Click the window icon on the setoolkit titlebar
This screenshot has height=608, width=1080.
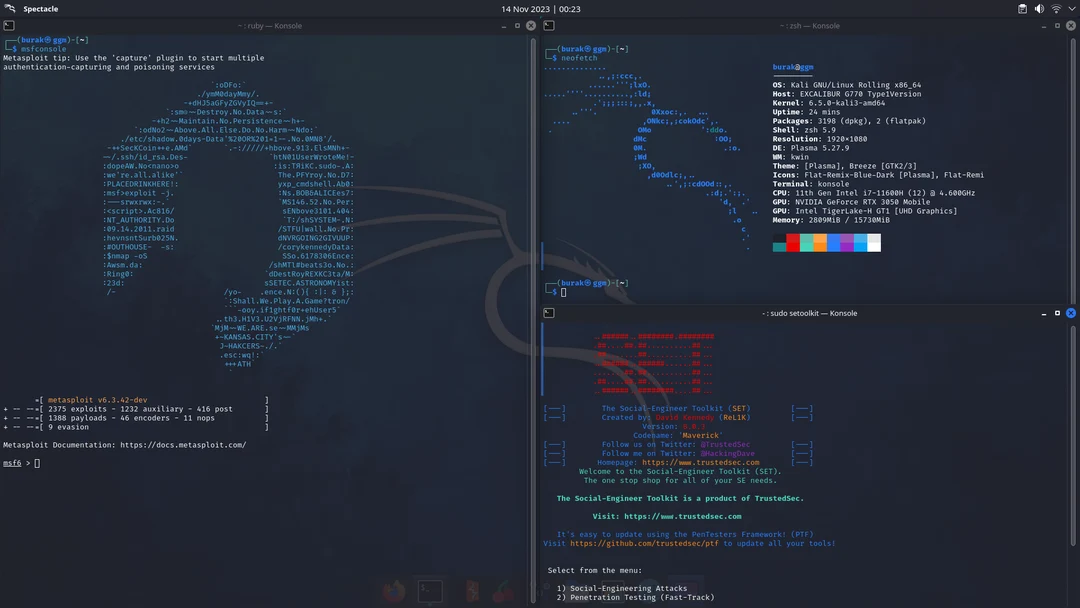548,313
